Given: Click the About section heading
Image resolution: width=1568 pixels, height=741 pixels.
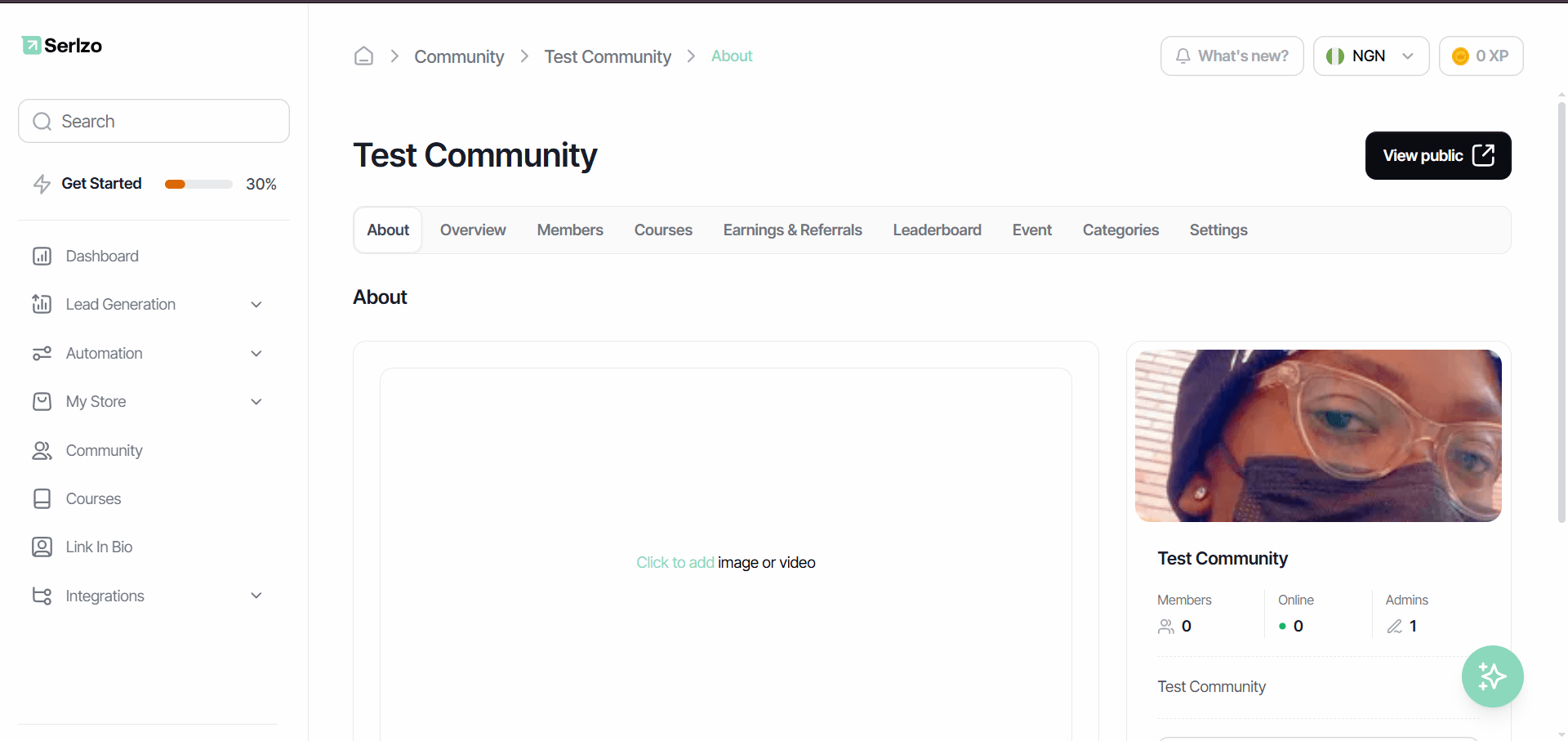Looking at the screenshot, I should click(x=380, y=297).
